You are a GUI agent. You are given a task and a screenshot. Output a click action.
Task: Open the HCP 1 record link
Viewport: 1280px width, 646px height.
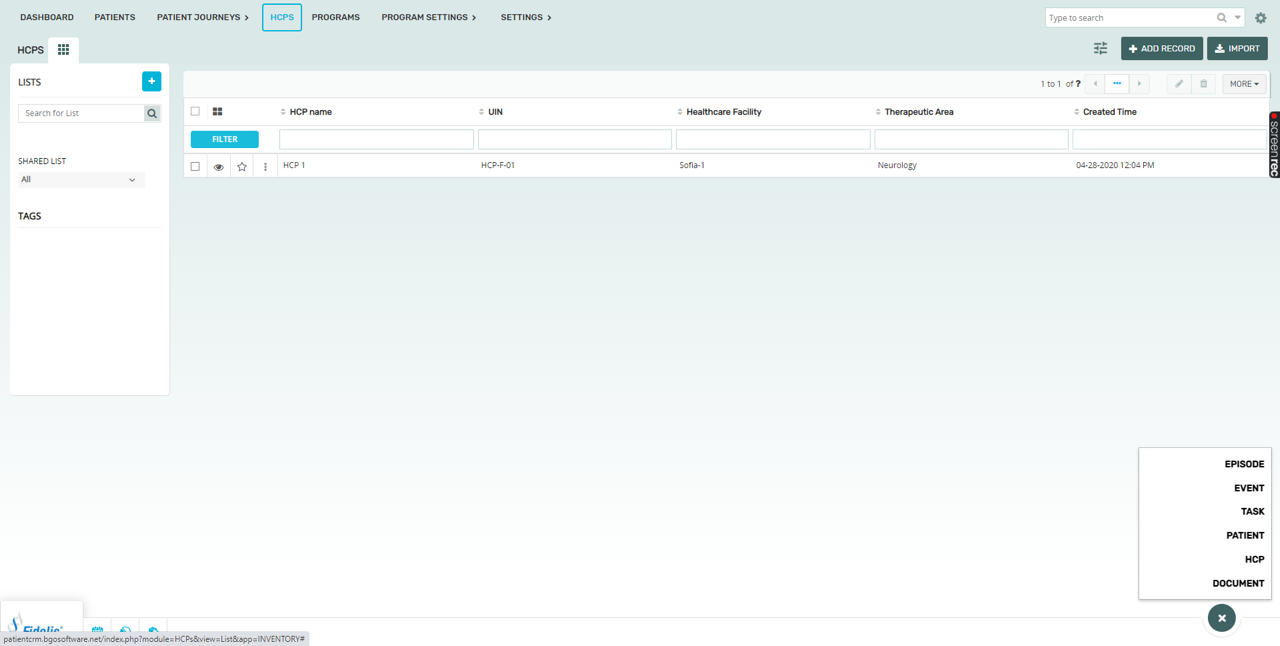294,166
